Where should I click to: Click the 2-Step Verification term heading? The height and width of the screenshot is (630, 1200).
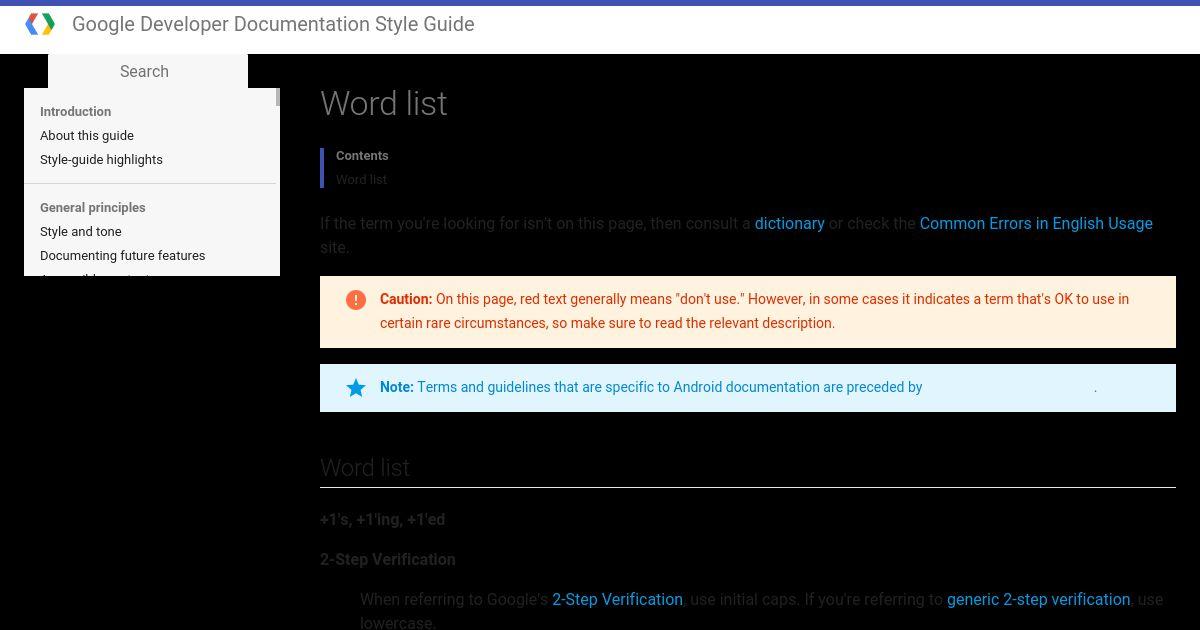coord(388,559)
